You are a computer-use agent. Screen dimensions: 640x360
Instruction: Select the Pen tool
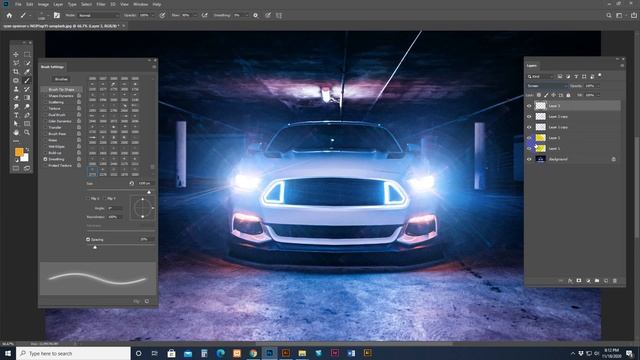(27, 115)
